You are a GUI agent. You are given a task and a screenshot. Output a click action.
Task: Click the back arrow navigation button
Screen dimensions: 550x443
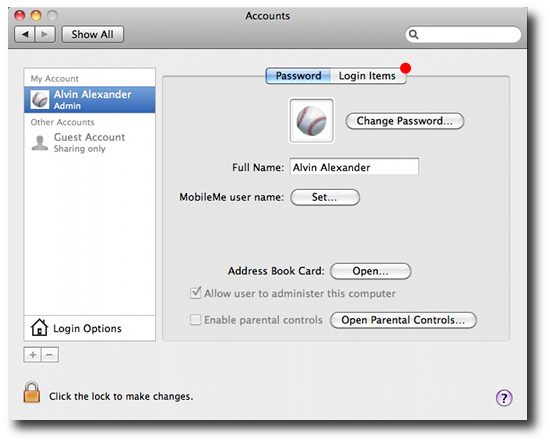pos(25,34)
